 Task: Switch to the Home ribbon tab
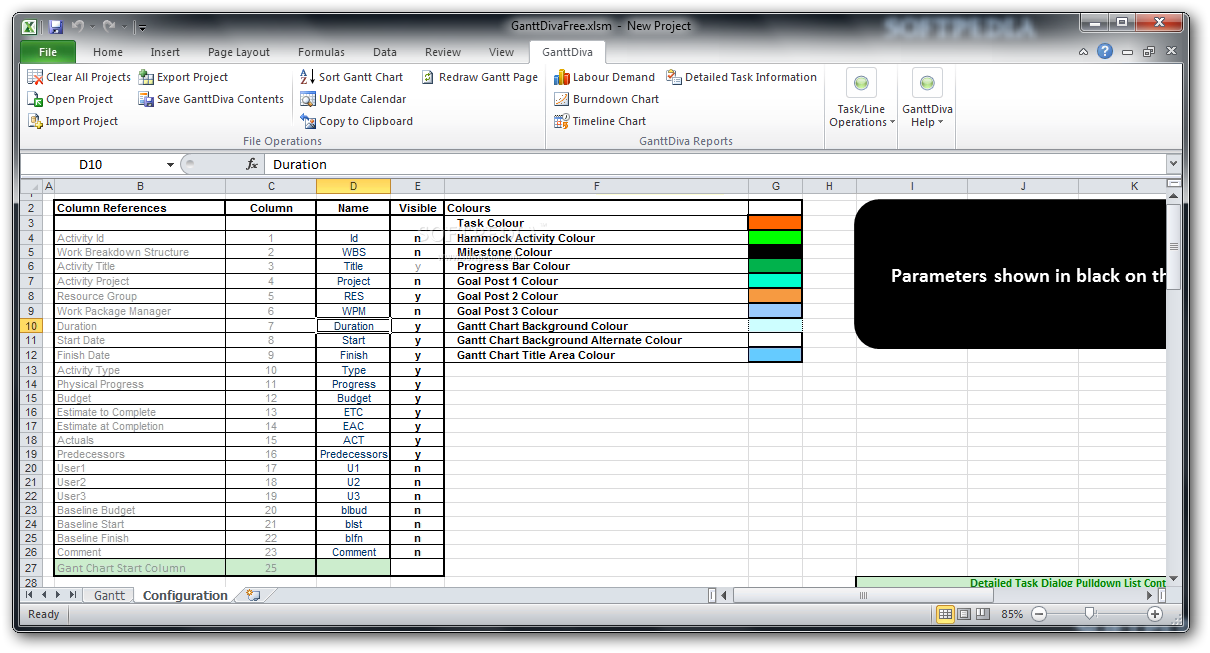tap(108, 52)
